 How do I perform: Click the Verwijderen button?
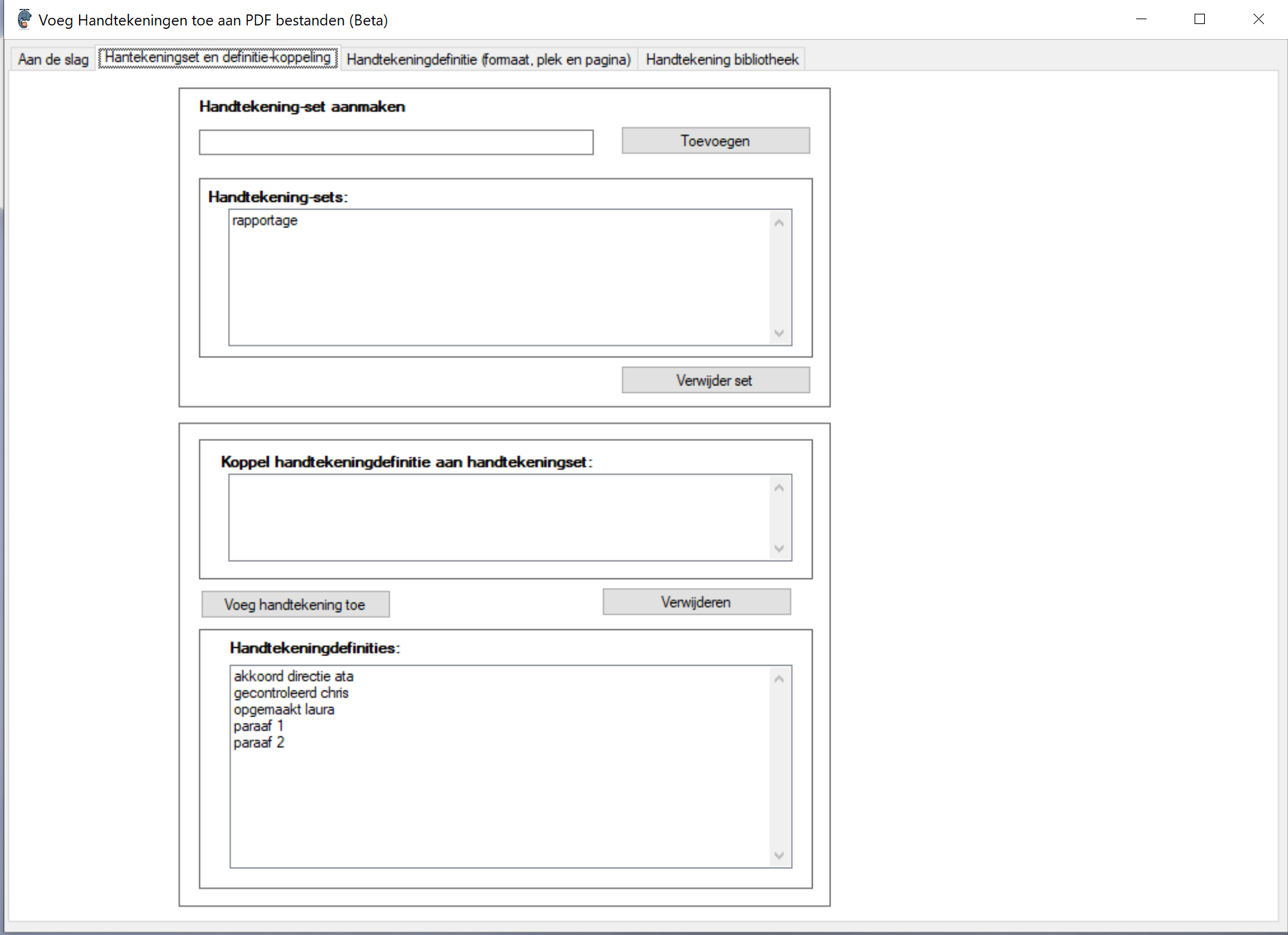coord(696,602)
